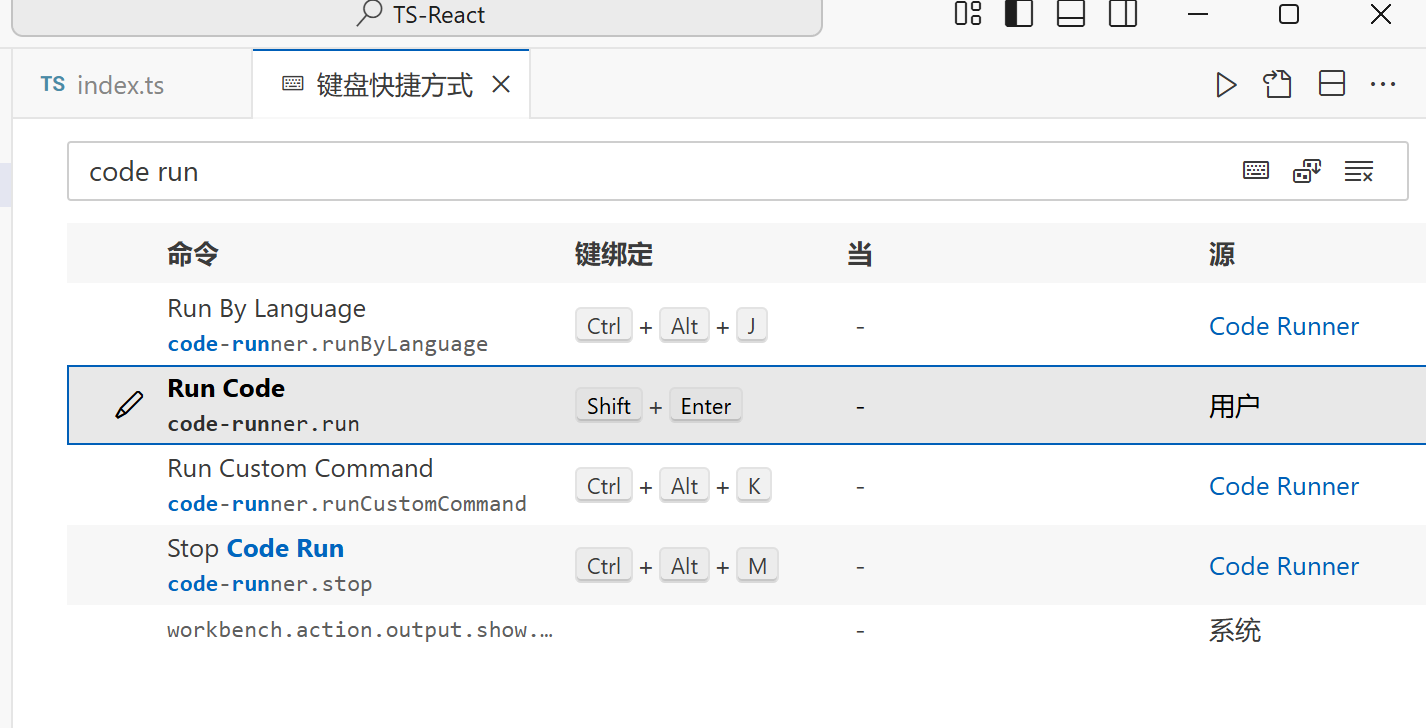Click the code-runner.runCustomCommand command ID

tap(347, 504)
